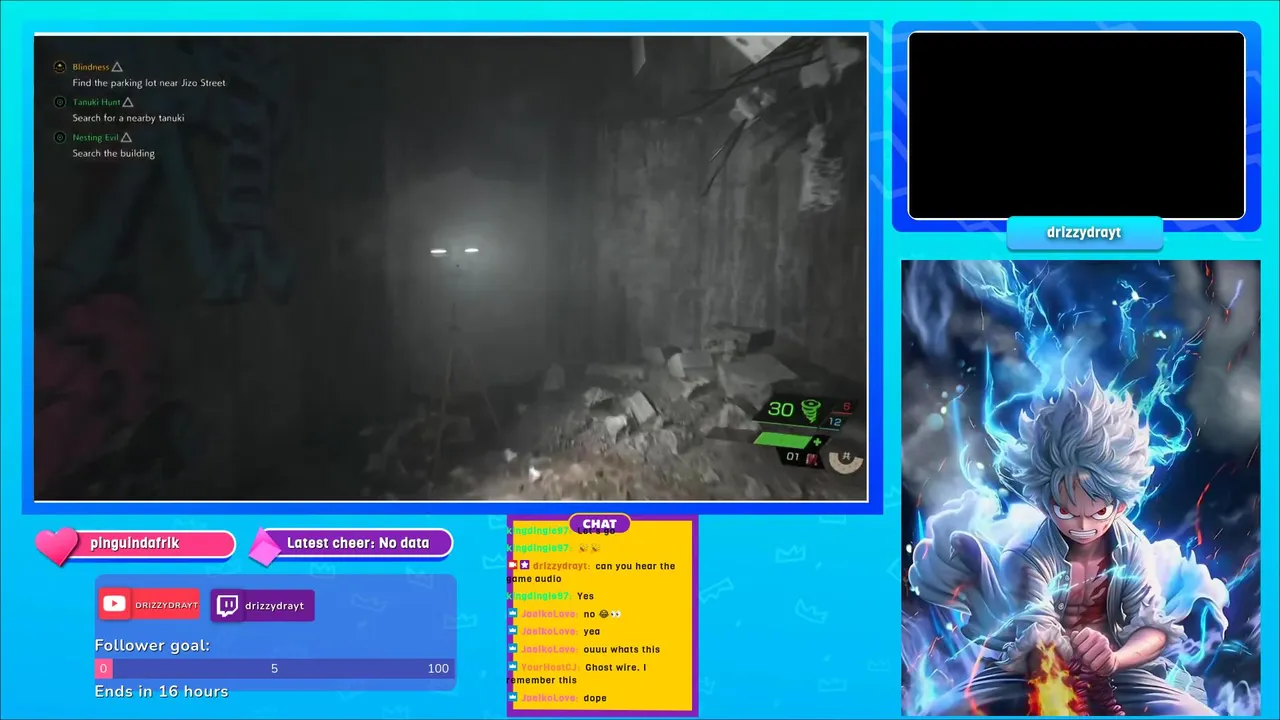Click the Tanuki Hunt quest marker icon
Viewport: 1280px width, 720px height.
[x=60, y=102]
